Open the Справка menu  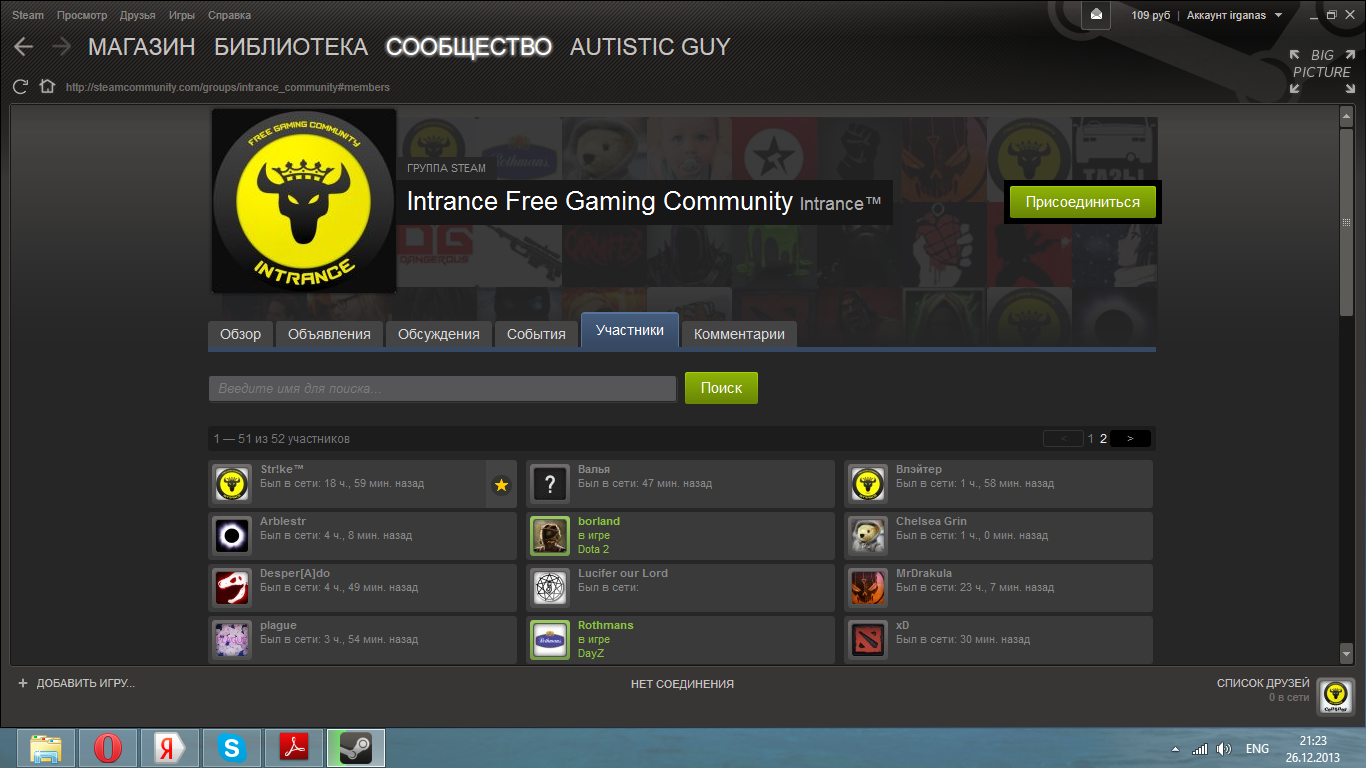tap(230, 15)
